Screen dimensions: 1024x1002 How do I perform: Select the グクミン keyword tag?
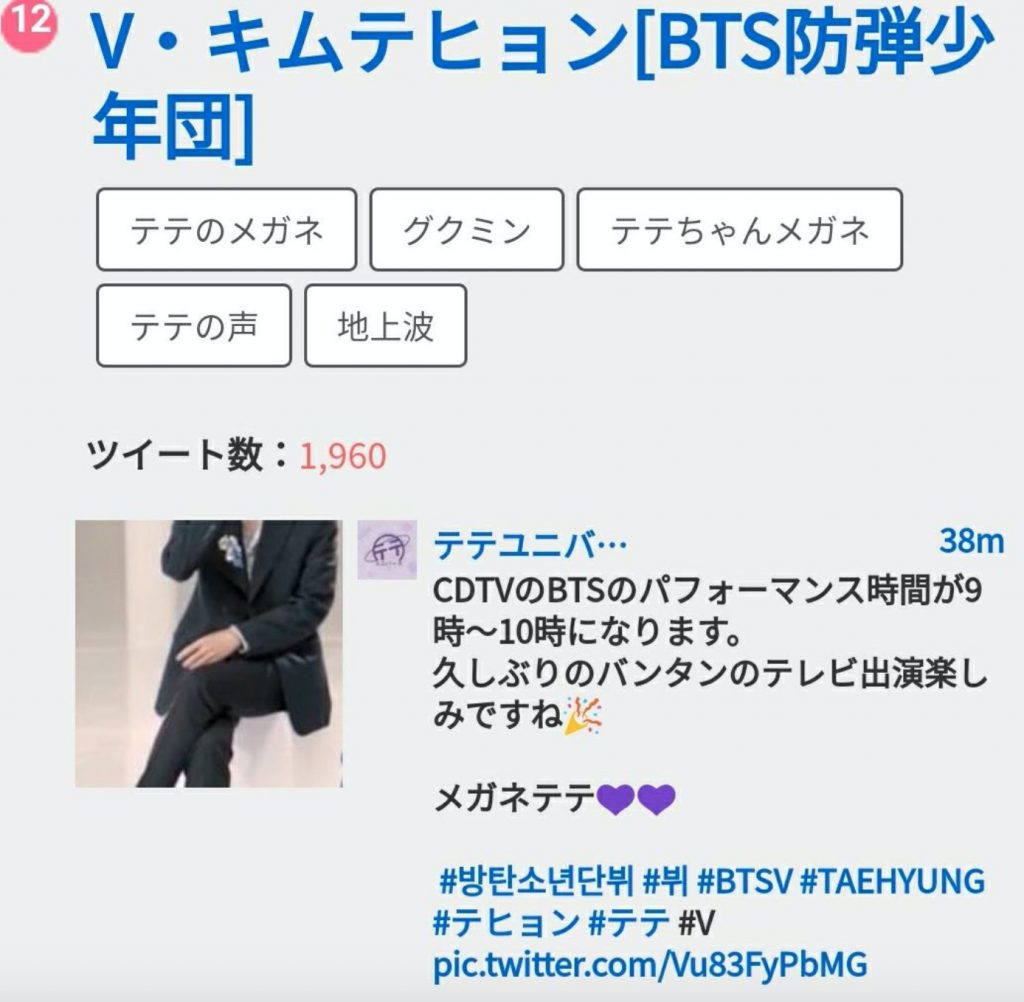(466, 229)
